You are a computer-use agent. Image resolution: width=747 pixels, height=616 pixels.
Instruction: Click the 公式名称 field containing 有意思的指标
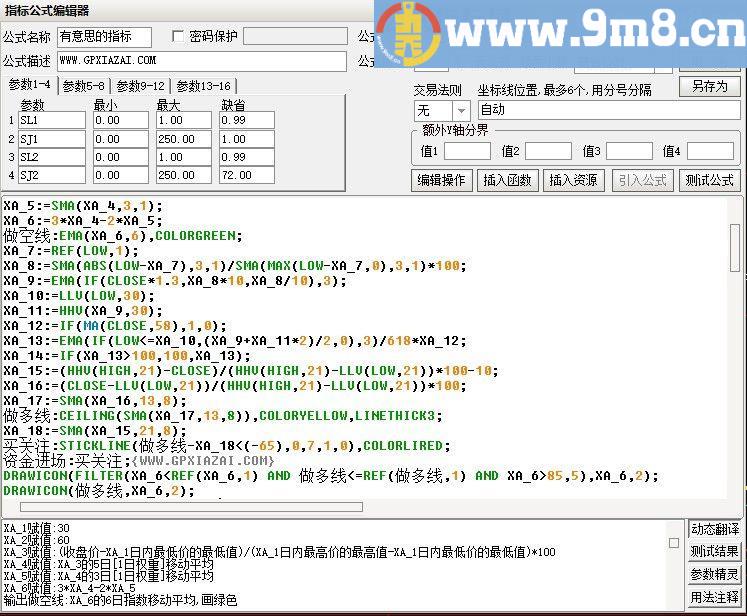(x=104, y=37)
